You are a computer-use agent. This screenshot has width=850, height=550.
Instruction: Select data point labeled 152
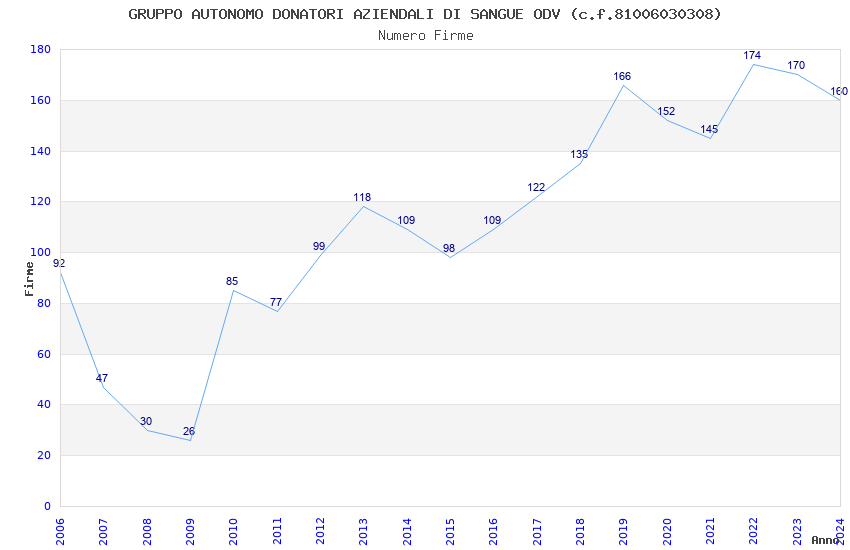(666, 111)
